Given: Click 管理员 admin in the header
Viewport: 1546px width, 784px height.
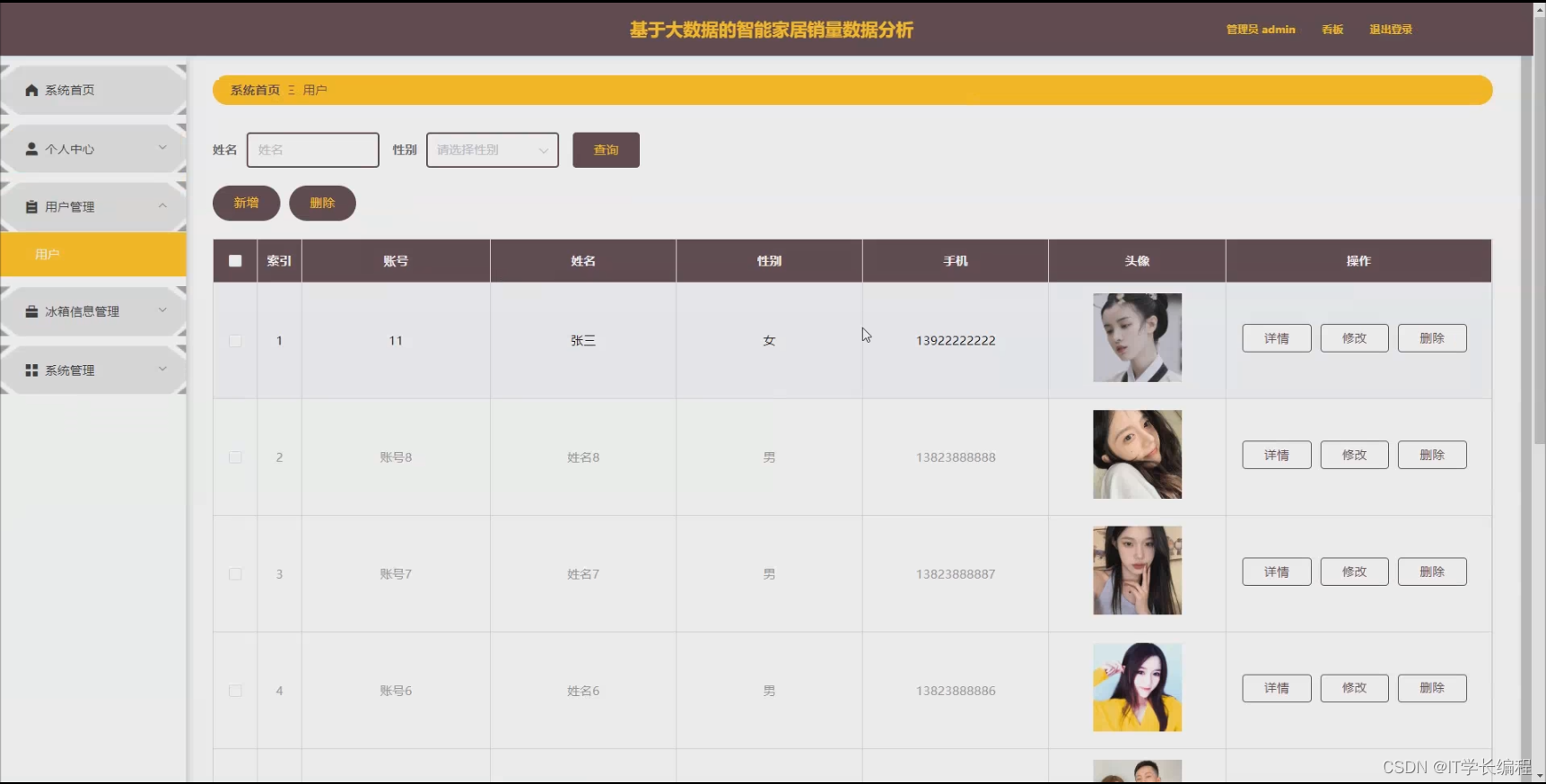Looking at the screenshot, I should pyautogui.click(x=1261, y=30).
